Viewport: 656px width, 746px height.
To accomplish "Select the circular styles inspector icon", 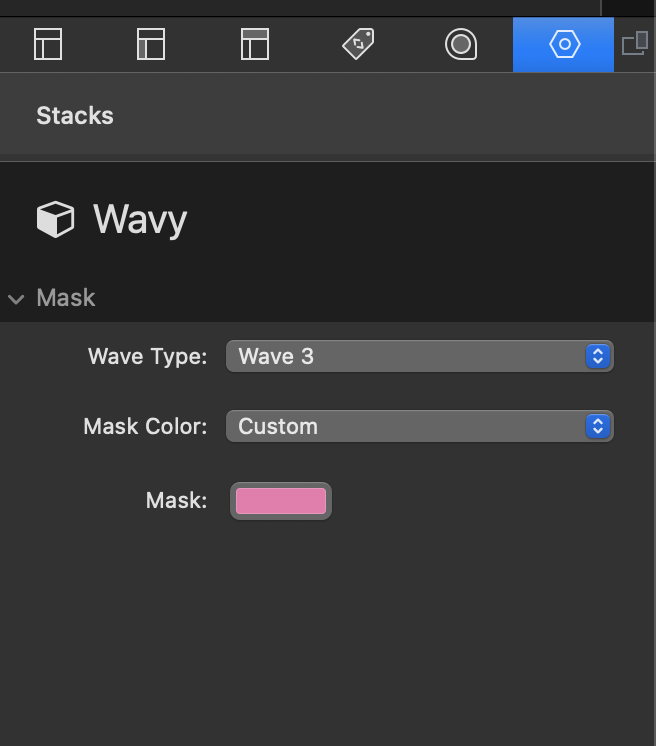I will 461,44.
